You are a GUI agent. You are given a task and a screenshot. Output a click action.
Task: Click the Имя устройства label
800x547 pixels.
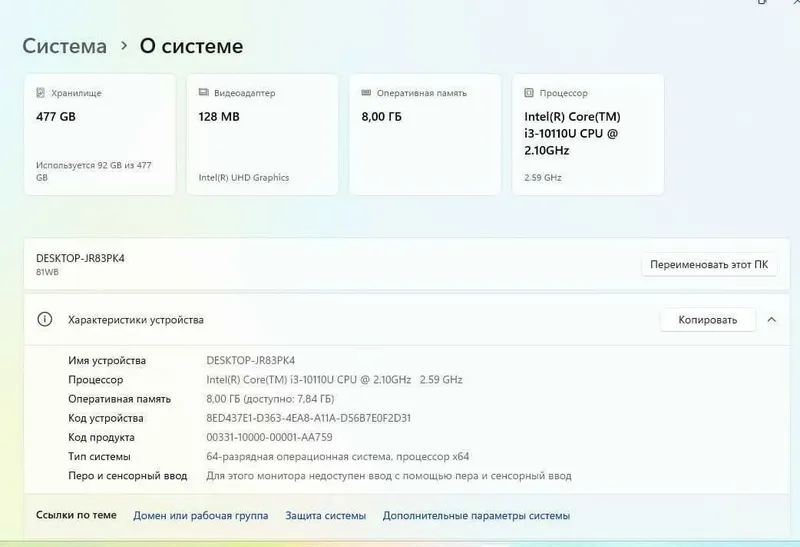pyautogui.click(x=107, y=360)
